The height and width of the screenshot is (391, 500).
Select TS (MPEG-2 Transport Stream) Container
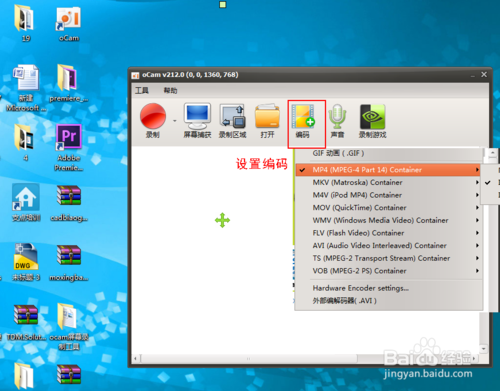pyautogui.click(x=388, y=258)
